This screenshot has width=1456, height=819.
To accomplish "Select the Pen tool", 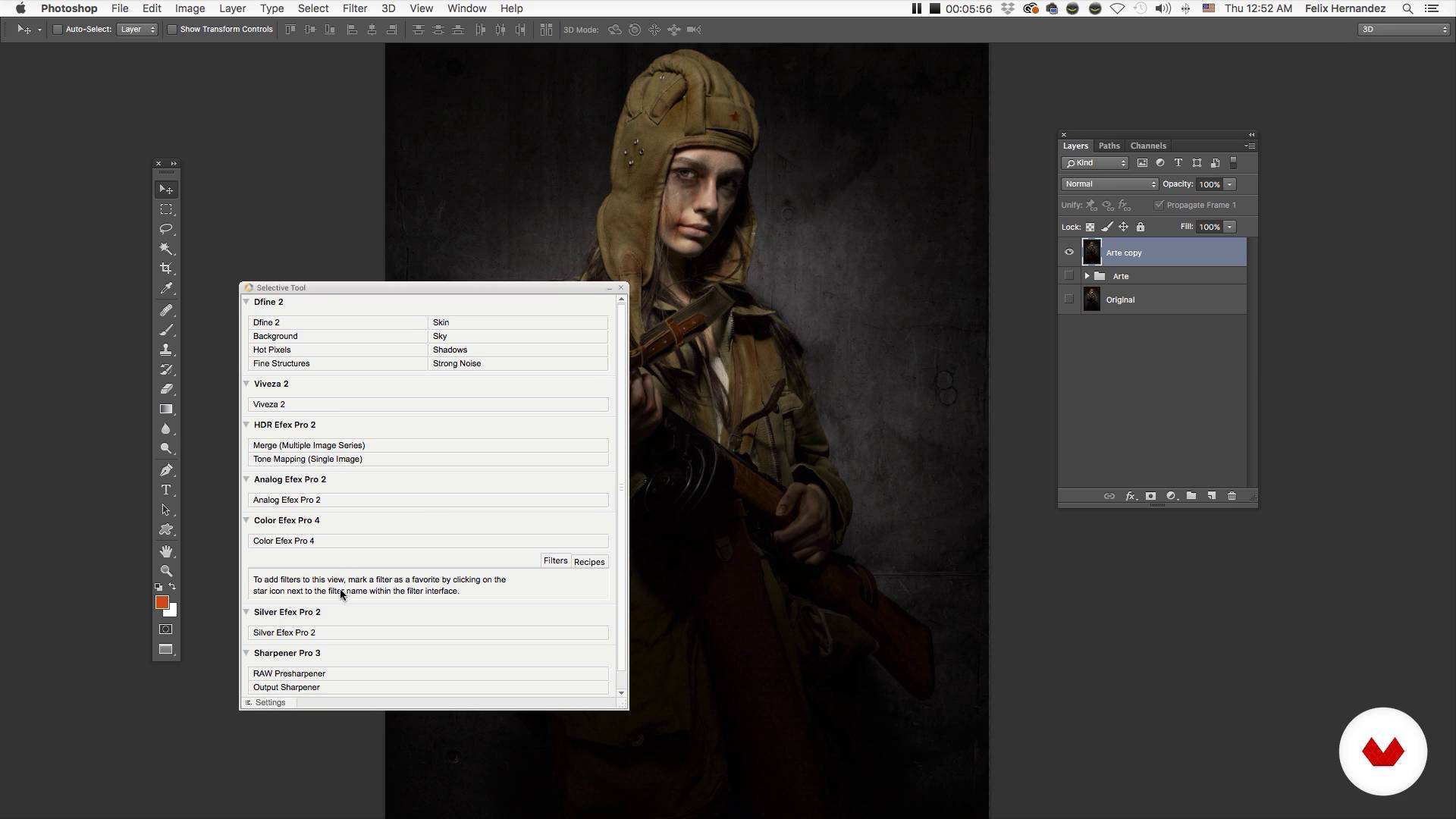I will [166, 470].
